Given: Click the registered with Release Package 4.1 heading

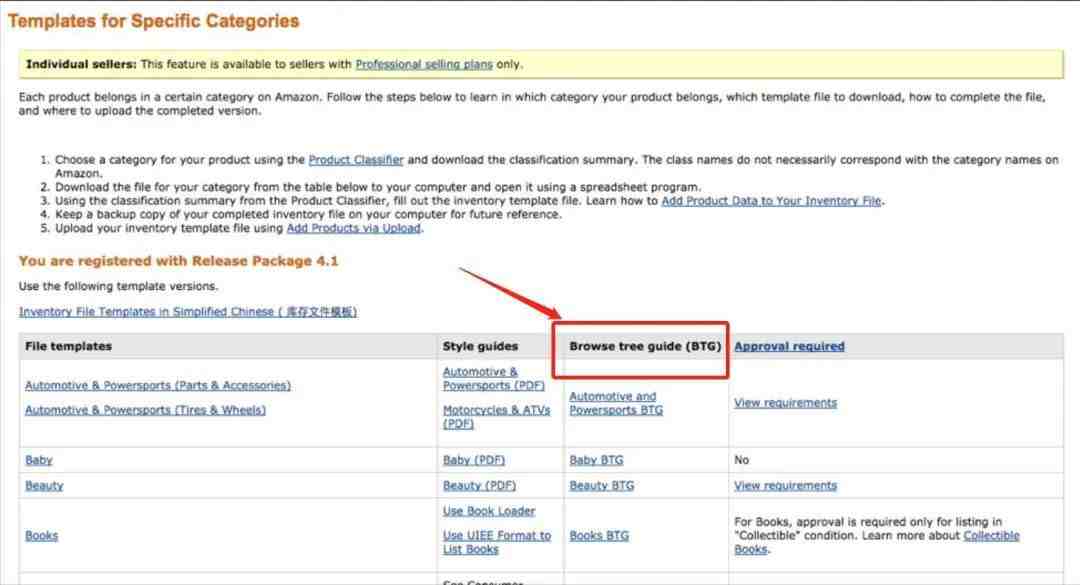Looking at the screenshot, I should click(178, 261).
